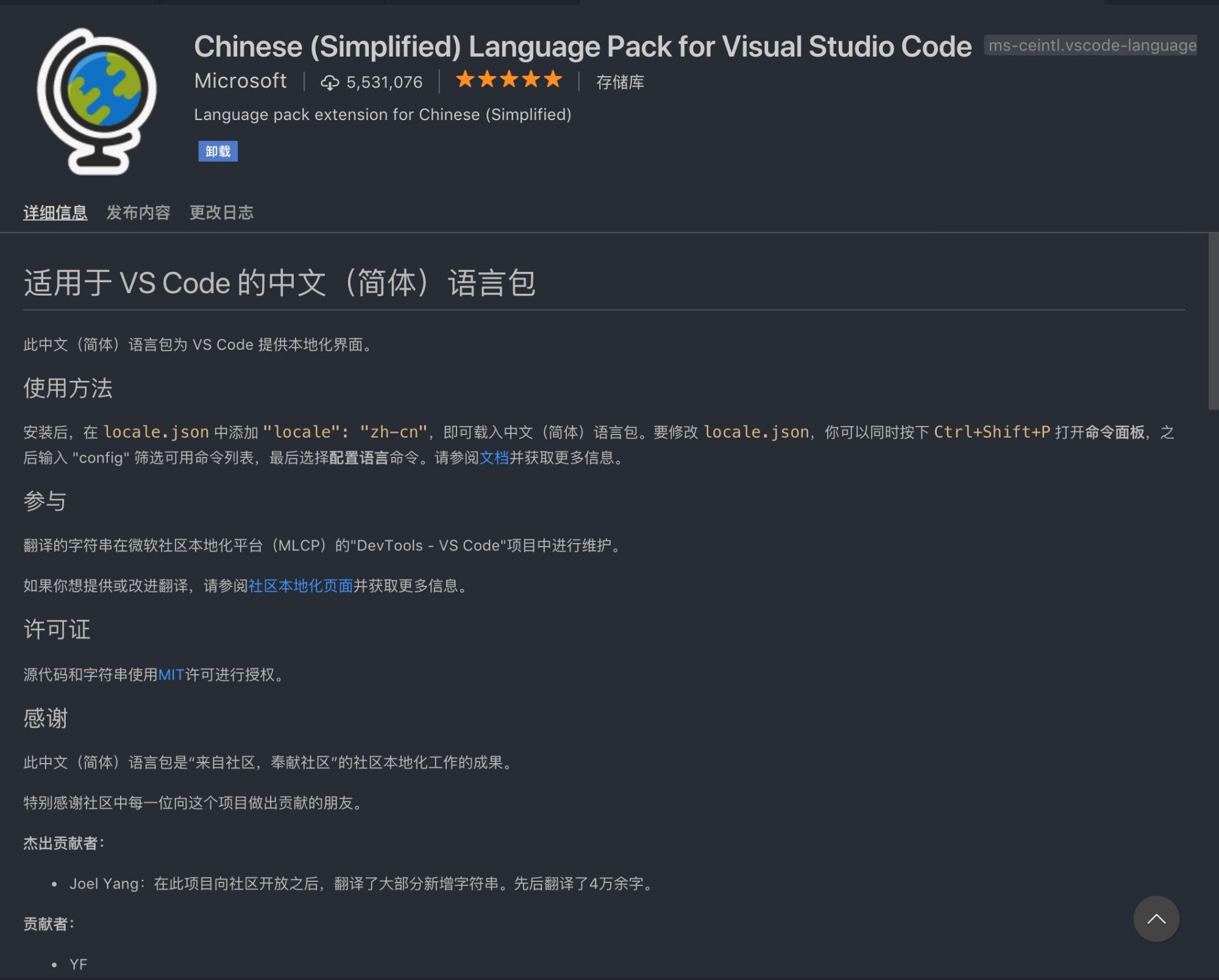The width and height of the screenshot is (1219, 980).
Task: Click the first locale.json code text
Action: pos(156,432)
